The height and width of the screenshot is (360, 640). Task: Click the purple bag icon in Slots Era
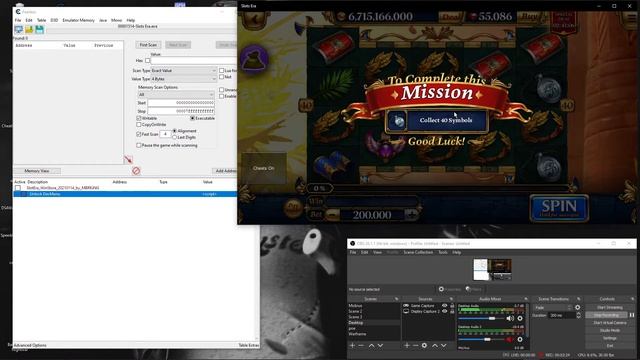(x=254, y=60)
